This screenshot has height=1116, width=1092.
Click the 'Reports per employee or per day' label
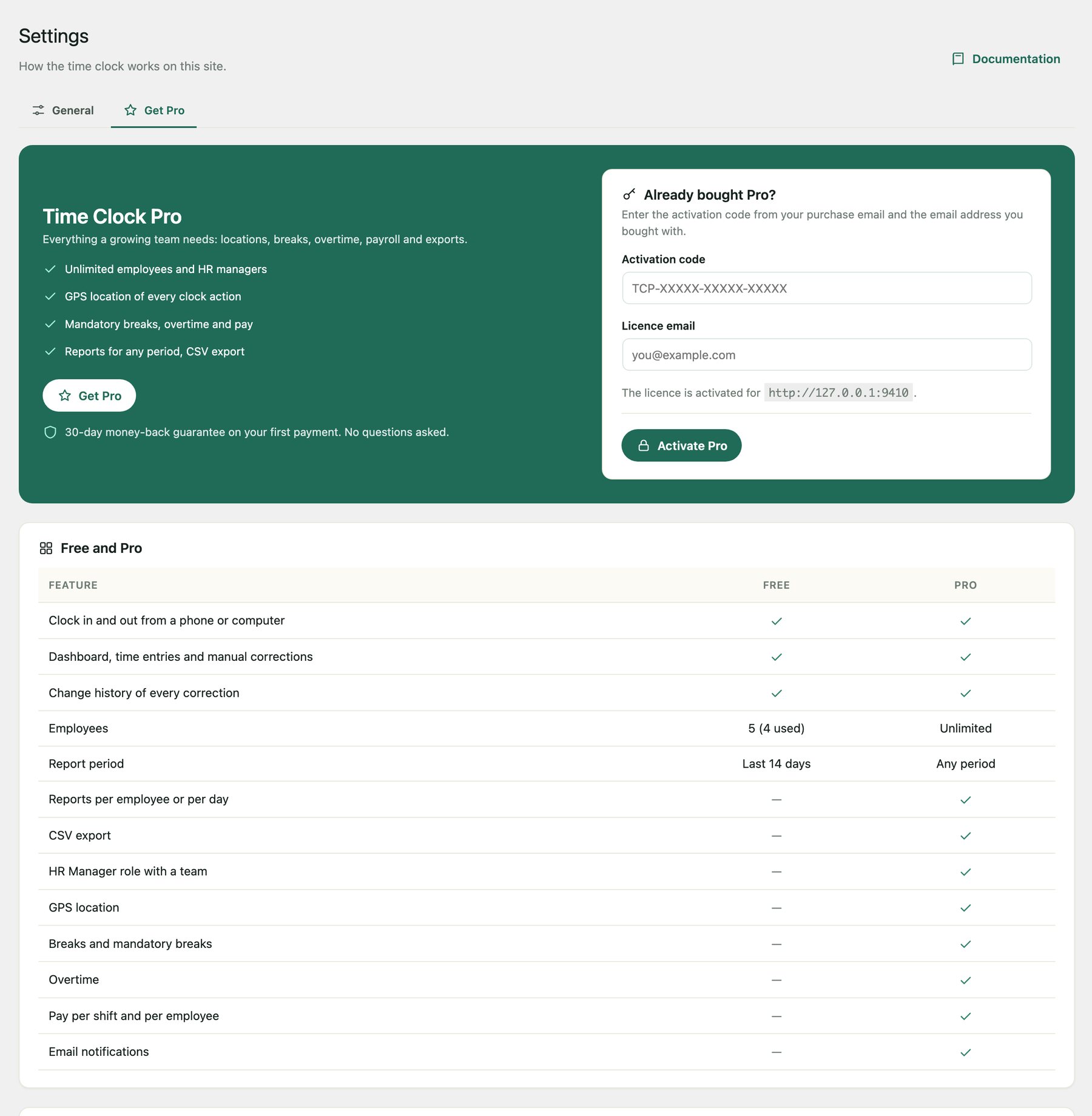[x=138, y=799]
